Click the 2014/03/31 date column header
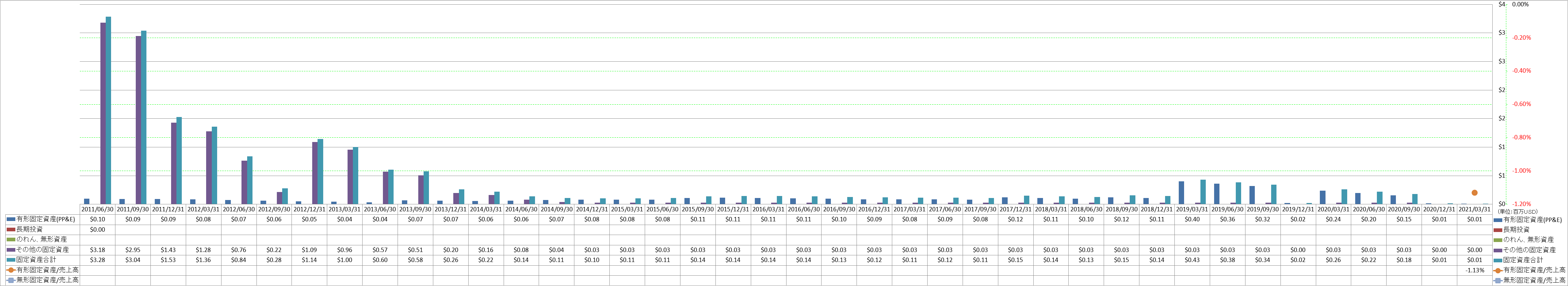The height and width of the screenshot is (286, 1568). tap(486, 209)
